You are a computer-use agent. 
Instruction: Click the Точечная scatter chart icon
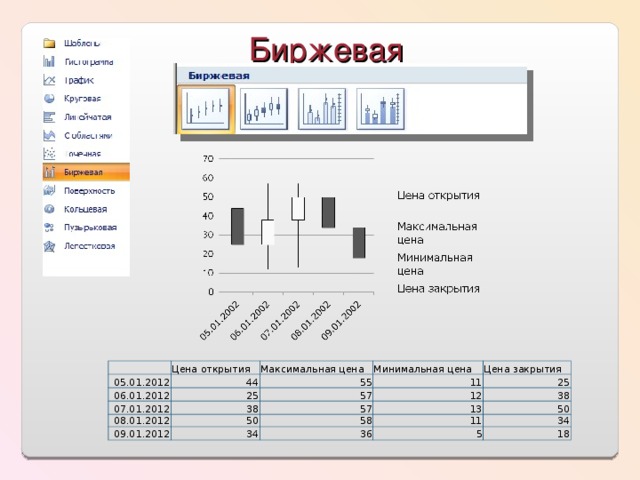[x=49, y=153]
